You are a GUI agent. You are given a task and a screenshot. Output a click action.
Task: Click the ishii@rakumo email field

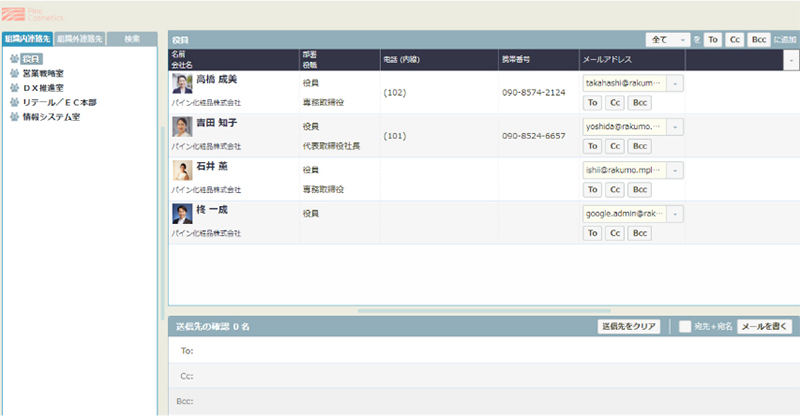pyautogui.click(x=624, y=170)
